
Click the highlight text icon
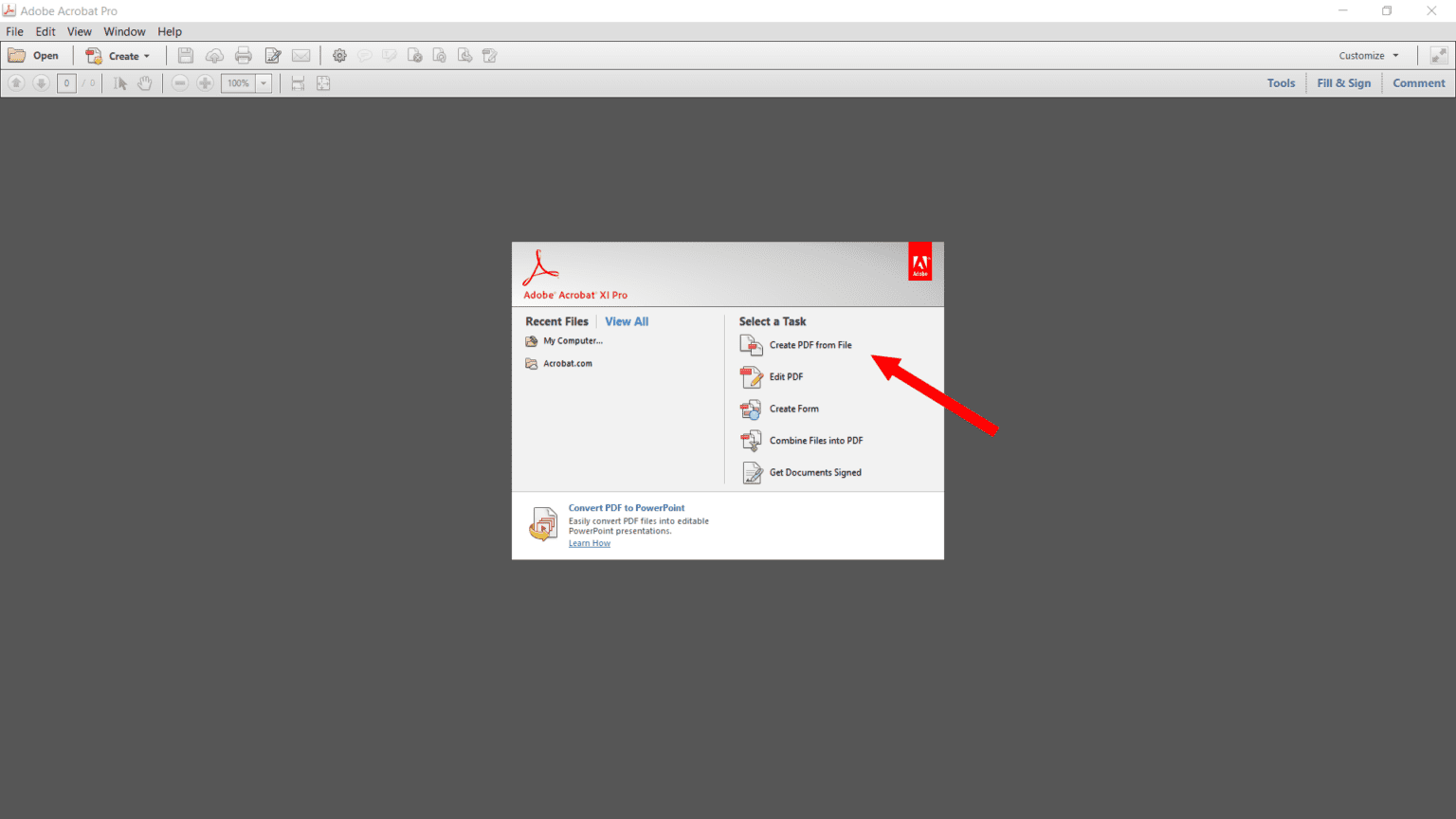(390, 56)
